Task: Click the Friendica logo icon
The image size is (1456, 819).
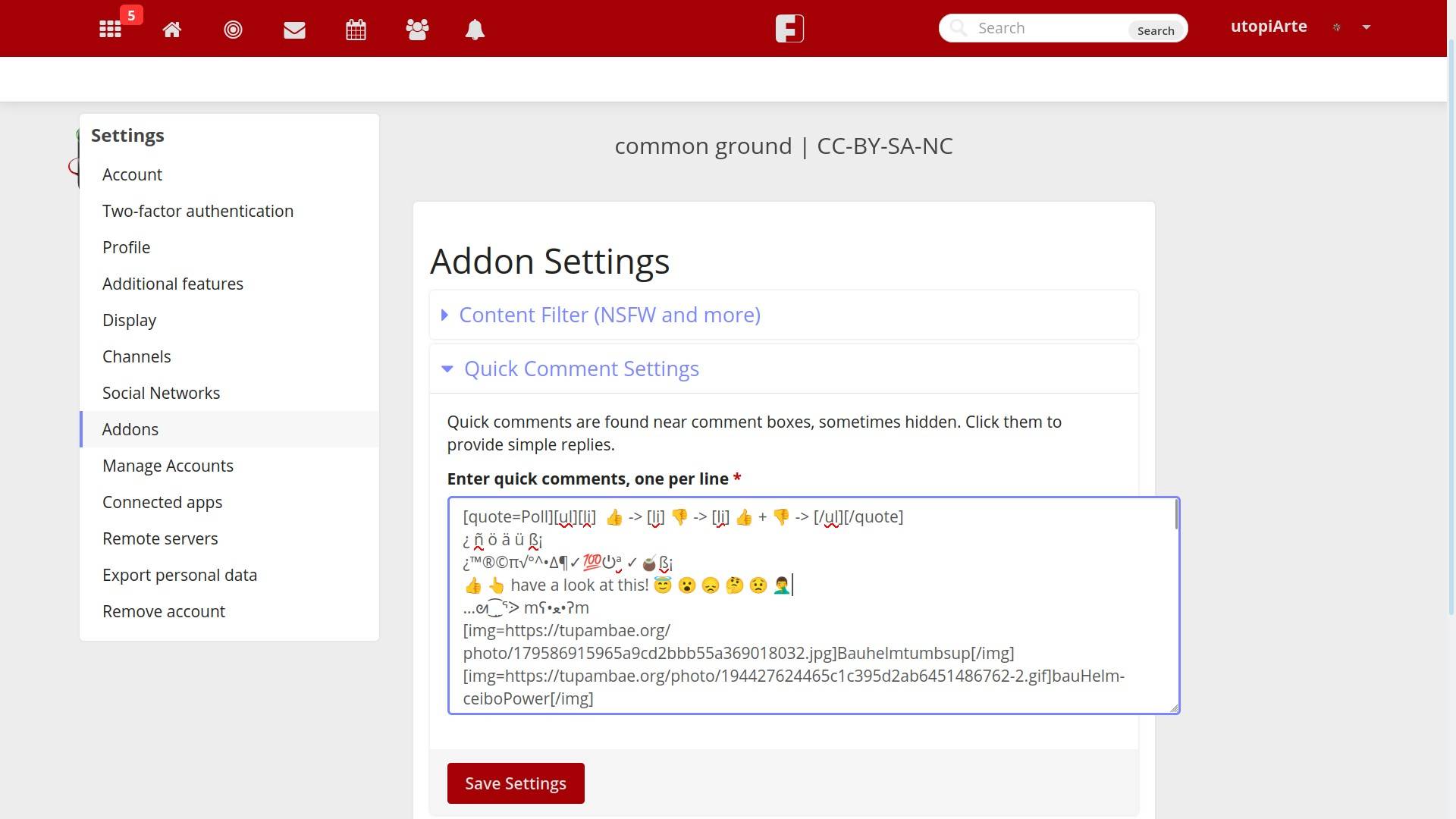Action: (x=789, y=29)
